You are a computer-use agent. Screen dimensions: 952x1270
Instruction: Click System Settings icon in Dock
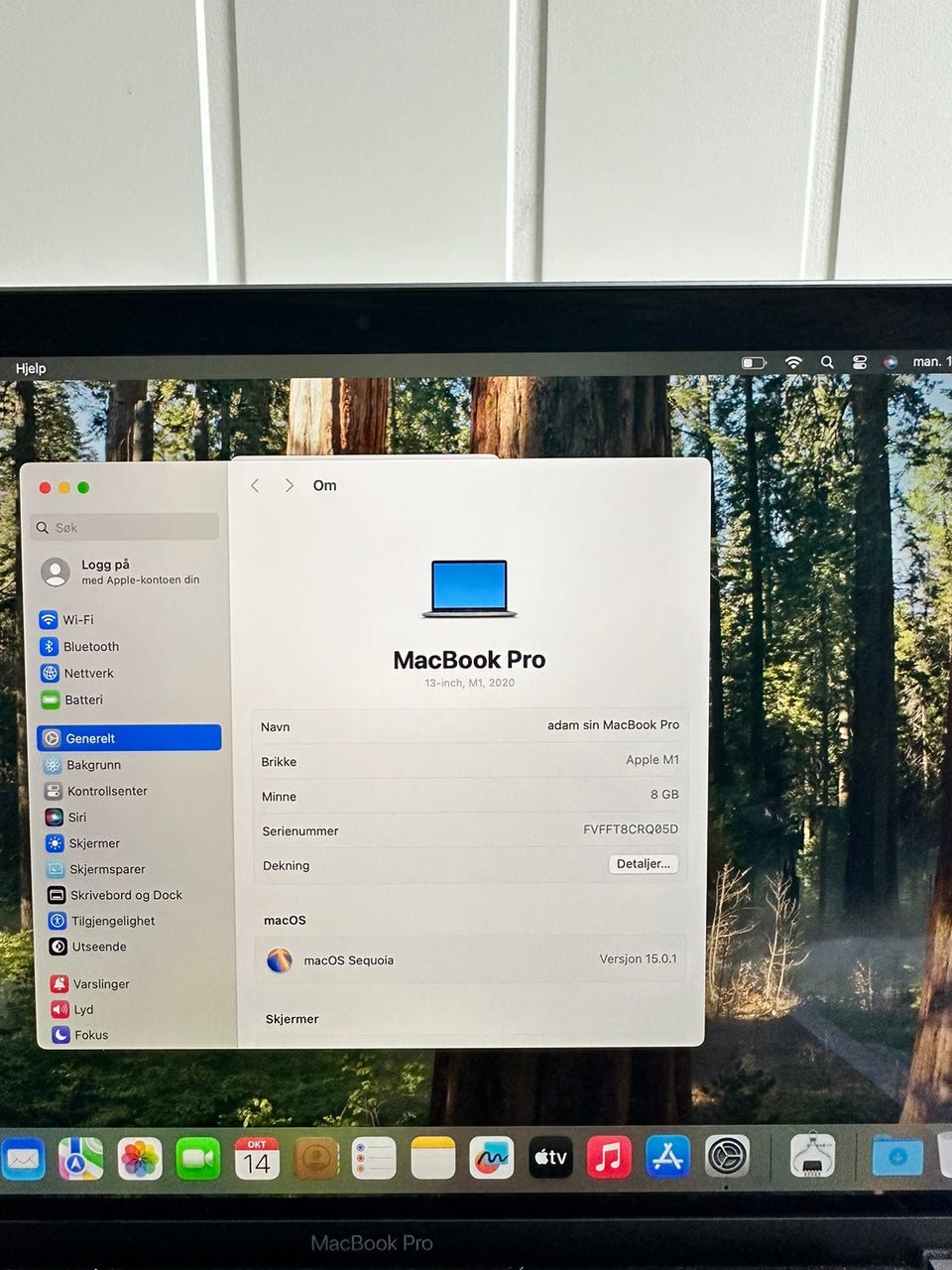point(727,1156)
